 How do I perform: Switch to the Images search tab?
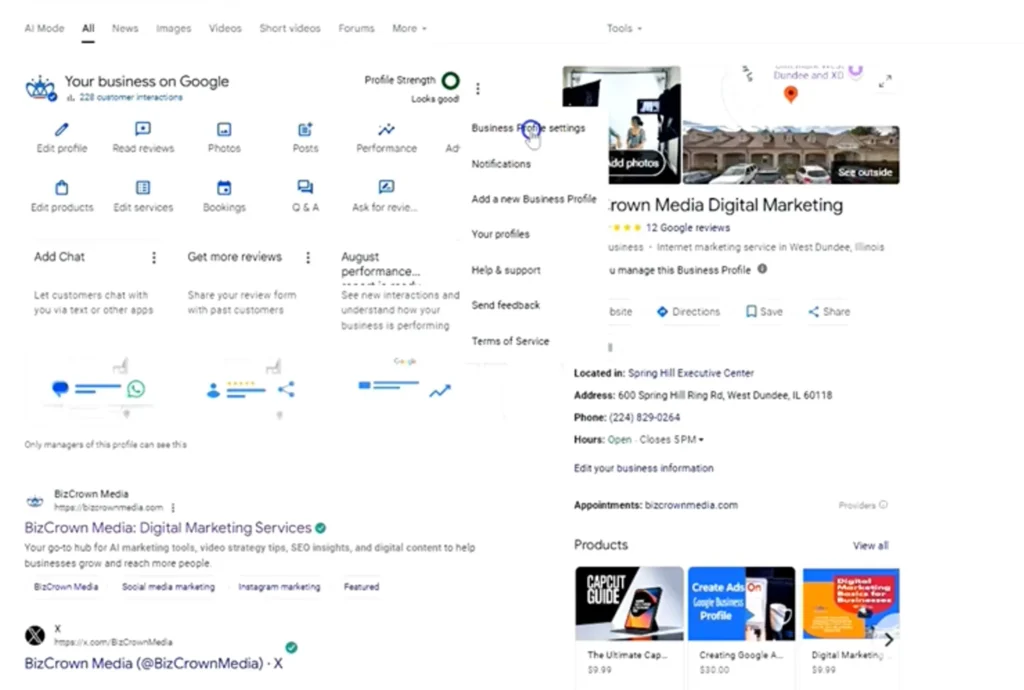pos(173,29)
